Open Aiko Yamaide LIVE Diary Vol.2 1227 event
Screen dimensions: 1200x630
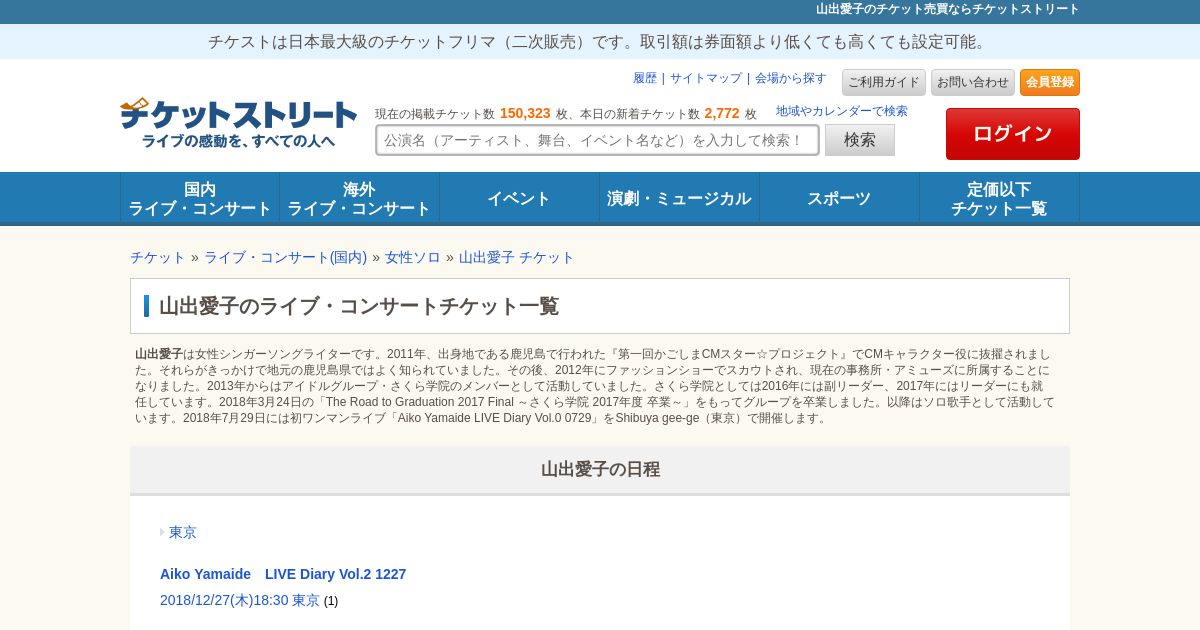point(283,574)
